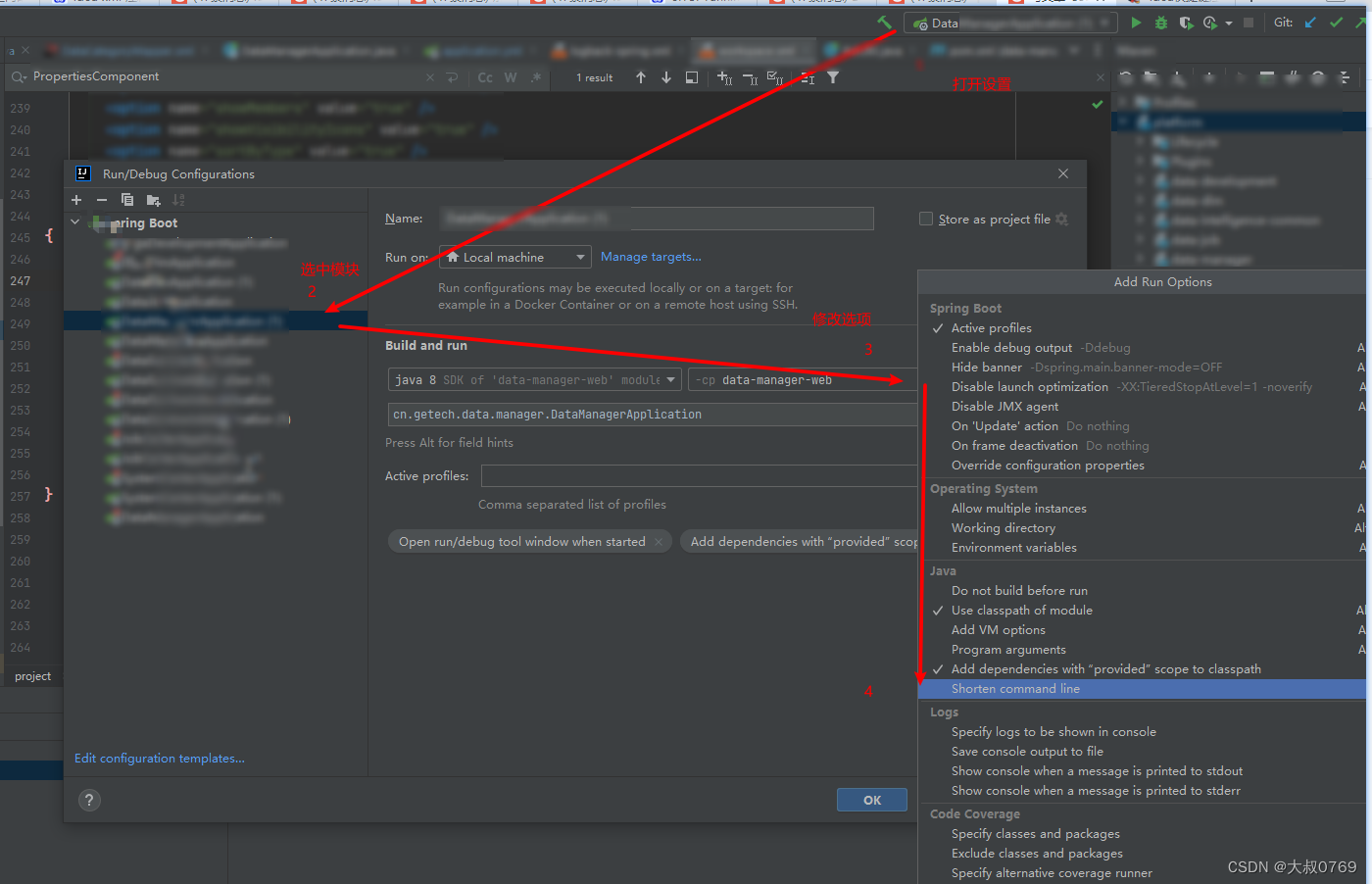Go to next occurrence down arrow
Screen dimensions: 1372x884
tap(666, 77)
